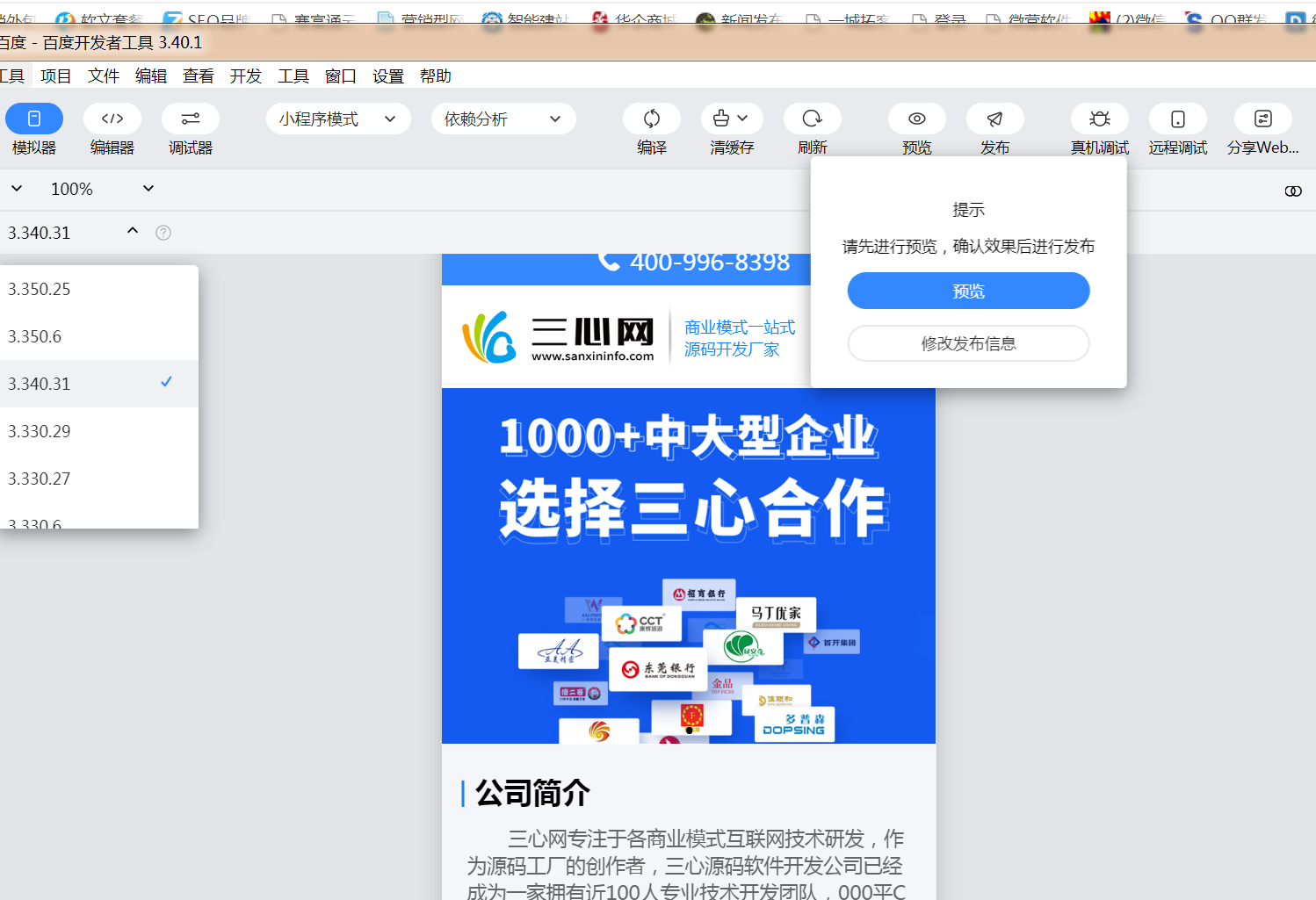Click the 分享Web share icon

pyautogui.click(x=1263, y=119)
